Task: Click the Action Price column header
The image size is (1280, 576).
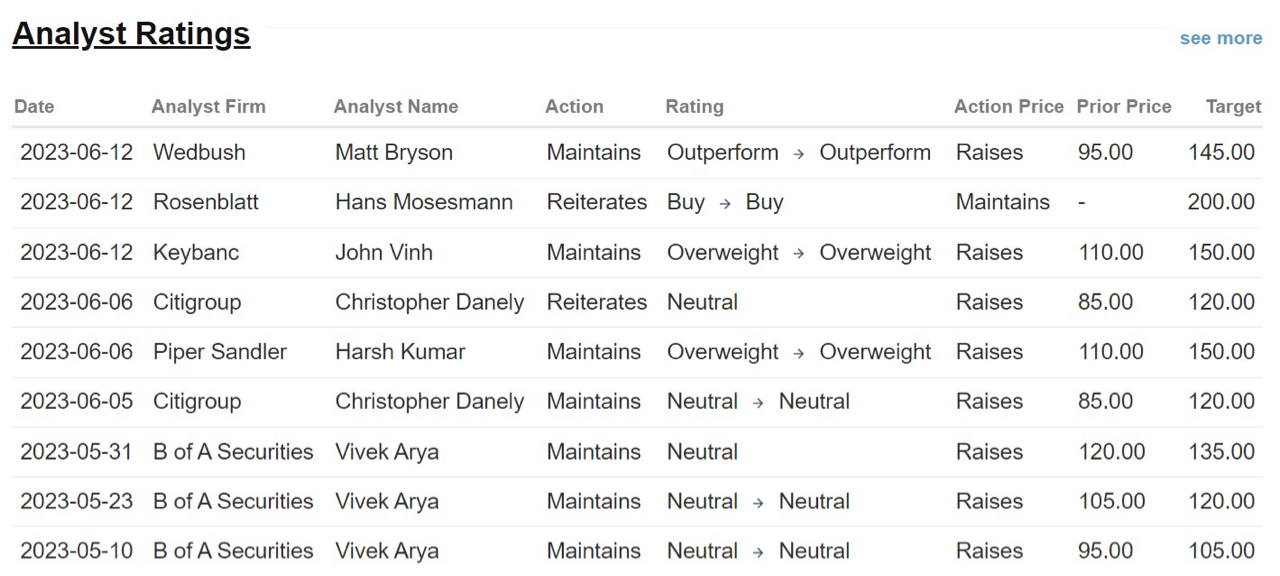Action: click(x=1009, y=106)
